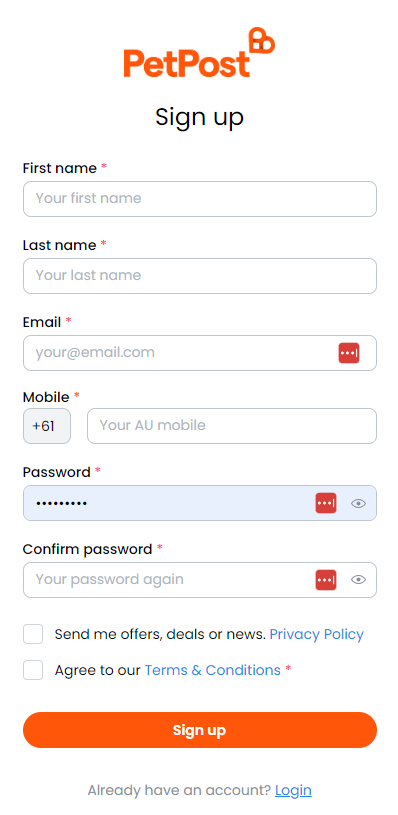Viewport: 398px width, 815px height.
Task: Reveal Confirm password using its eye icon
Action: point(359,580)
